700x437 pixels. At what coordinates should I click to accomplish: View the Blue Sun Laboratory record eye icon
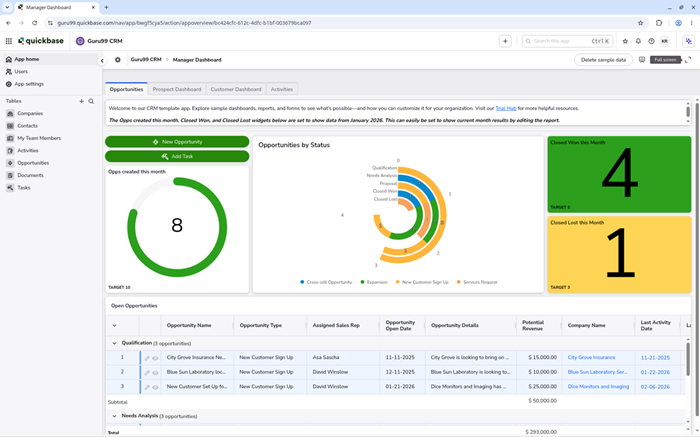pos(155,373)
